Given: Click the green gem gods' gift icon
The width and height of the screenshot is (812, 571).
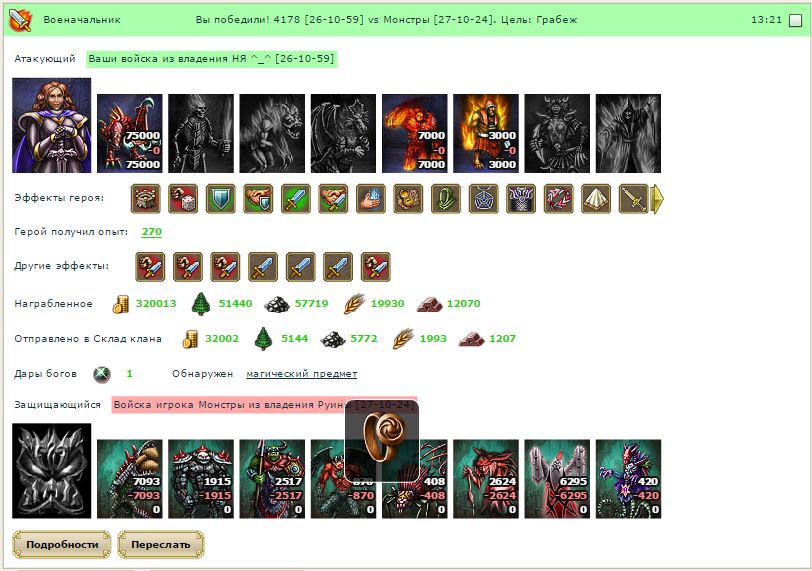Looking at the screenshot, I should point(102,374).
